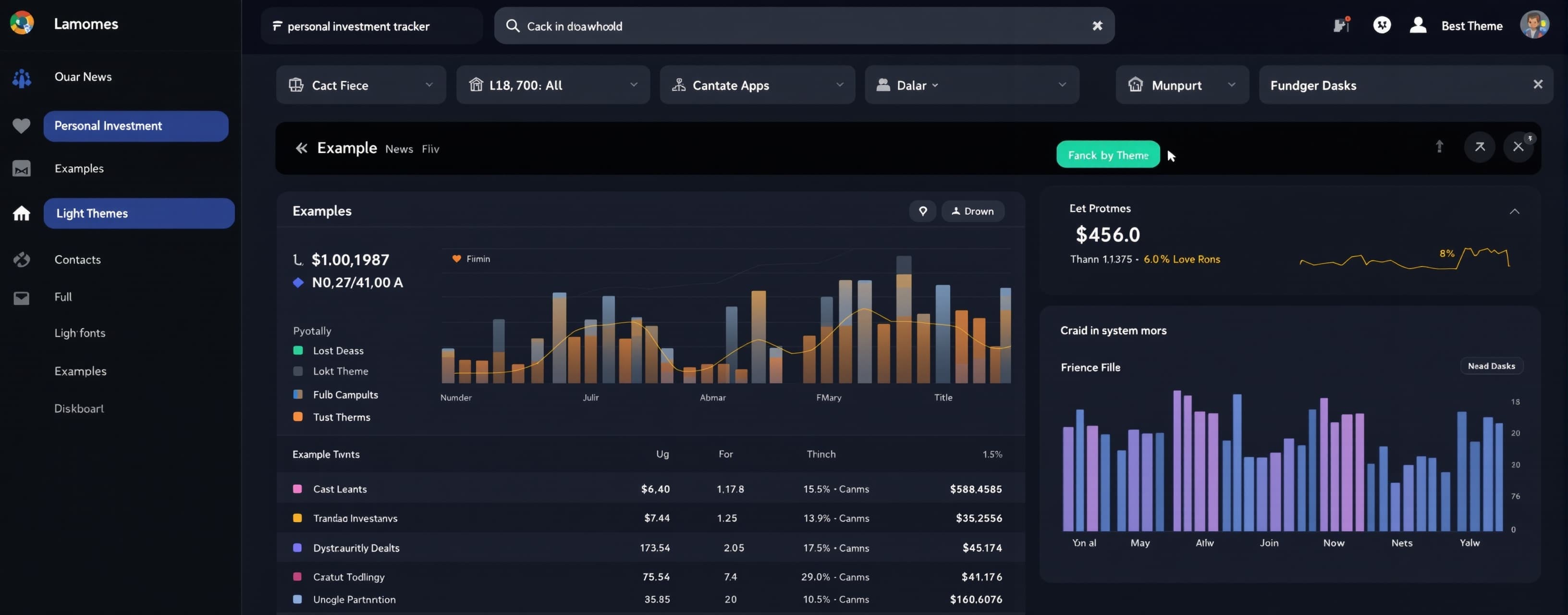The height and width of the screenshot is (615, 1568).
Task: Open the notifications flag icon
Action: click(x=1342, y=25)
